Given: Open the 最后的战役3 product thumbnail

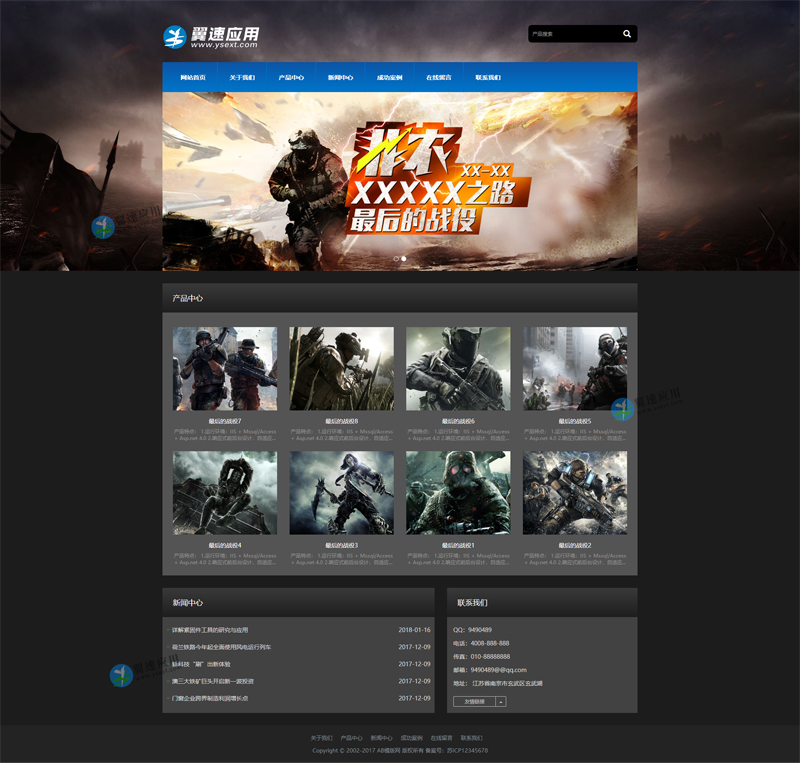Looking at the screenshot, I should (341, 492).
